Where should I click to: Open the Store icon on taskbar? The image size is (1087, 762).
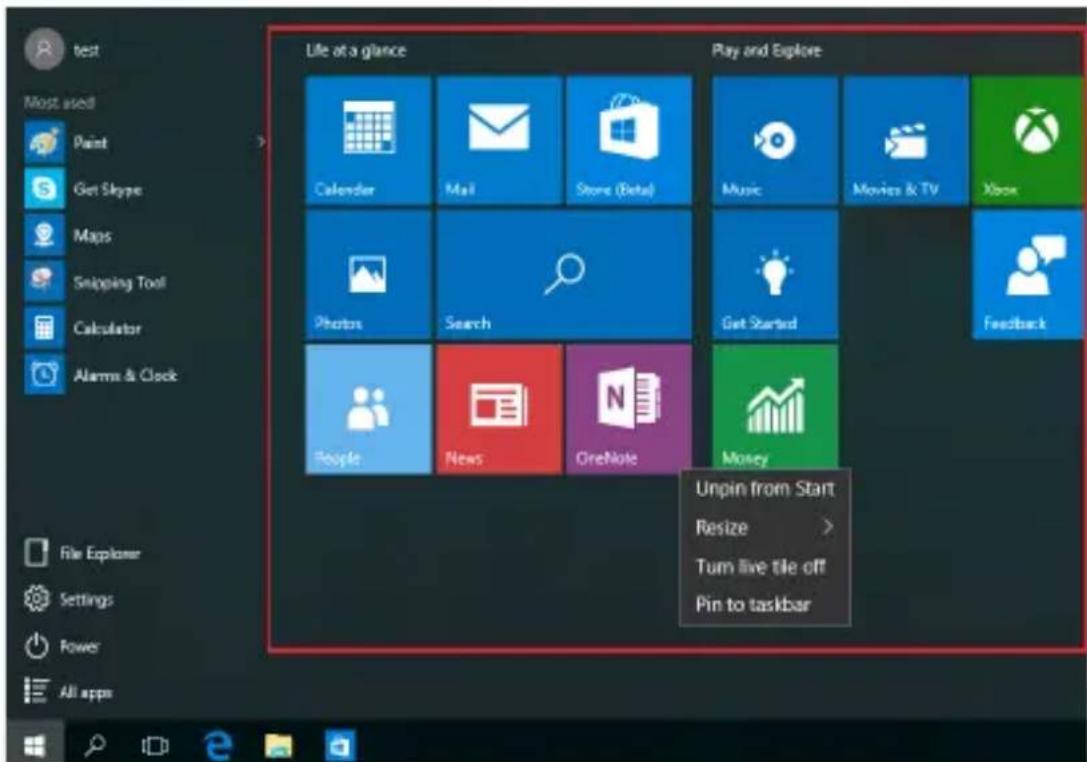(340, 746)
